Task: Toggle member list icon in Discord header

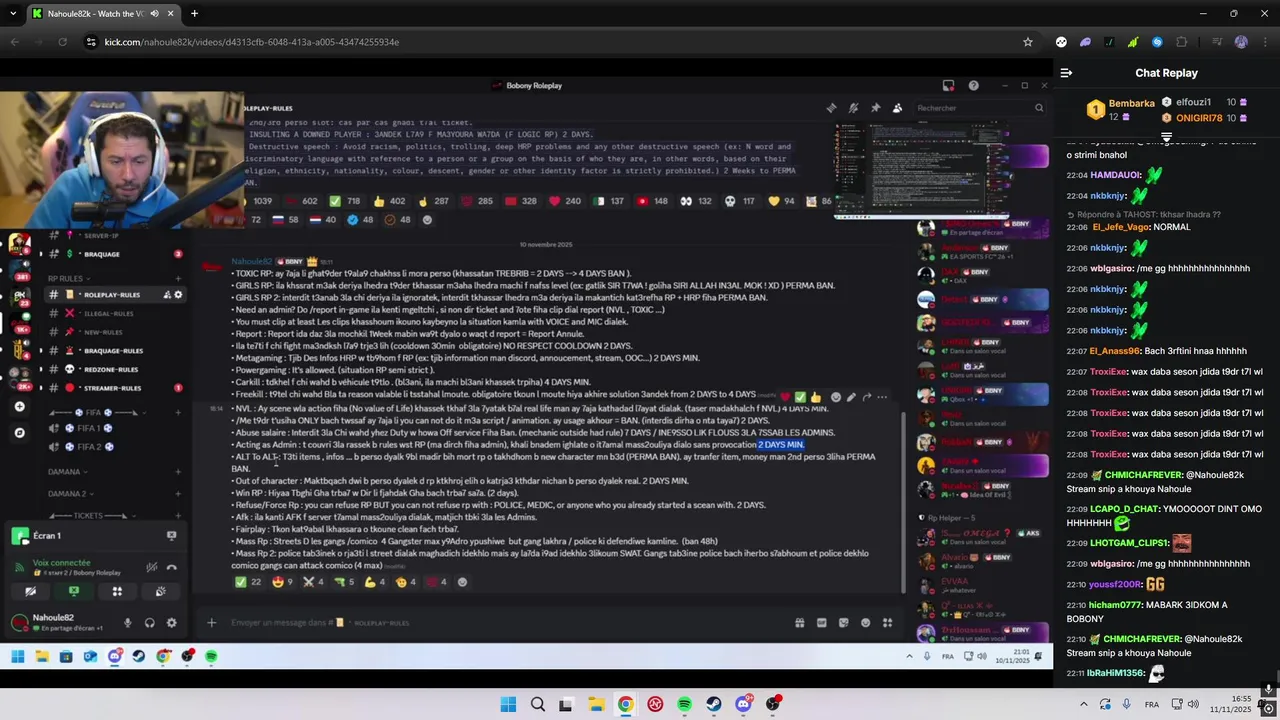Action: pyautogui.click(x=897, y=108)
